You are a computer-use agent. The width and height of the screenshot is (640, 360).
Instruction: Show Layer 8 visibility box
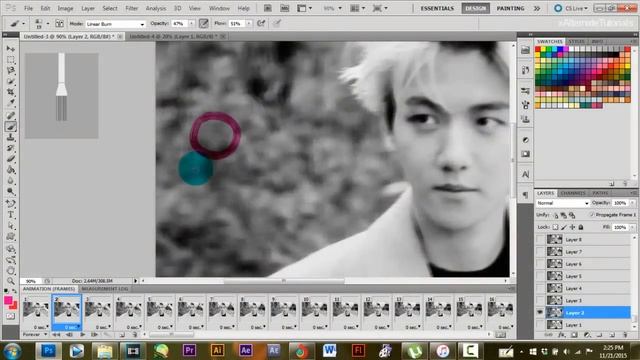(x=540, y=240)
